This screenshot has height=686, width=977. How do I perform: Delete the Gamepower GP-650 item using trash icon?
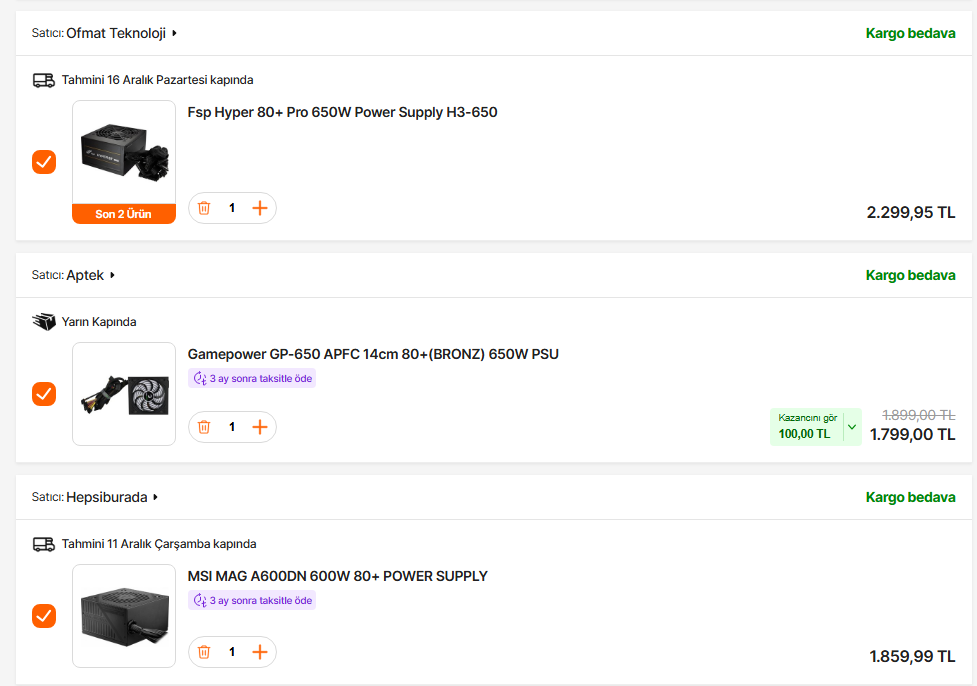204,427
